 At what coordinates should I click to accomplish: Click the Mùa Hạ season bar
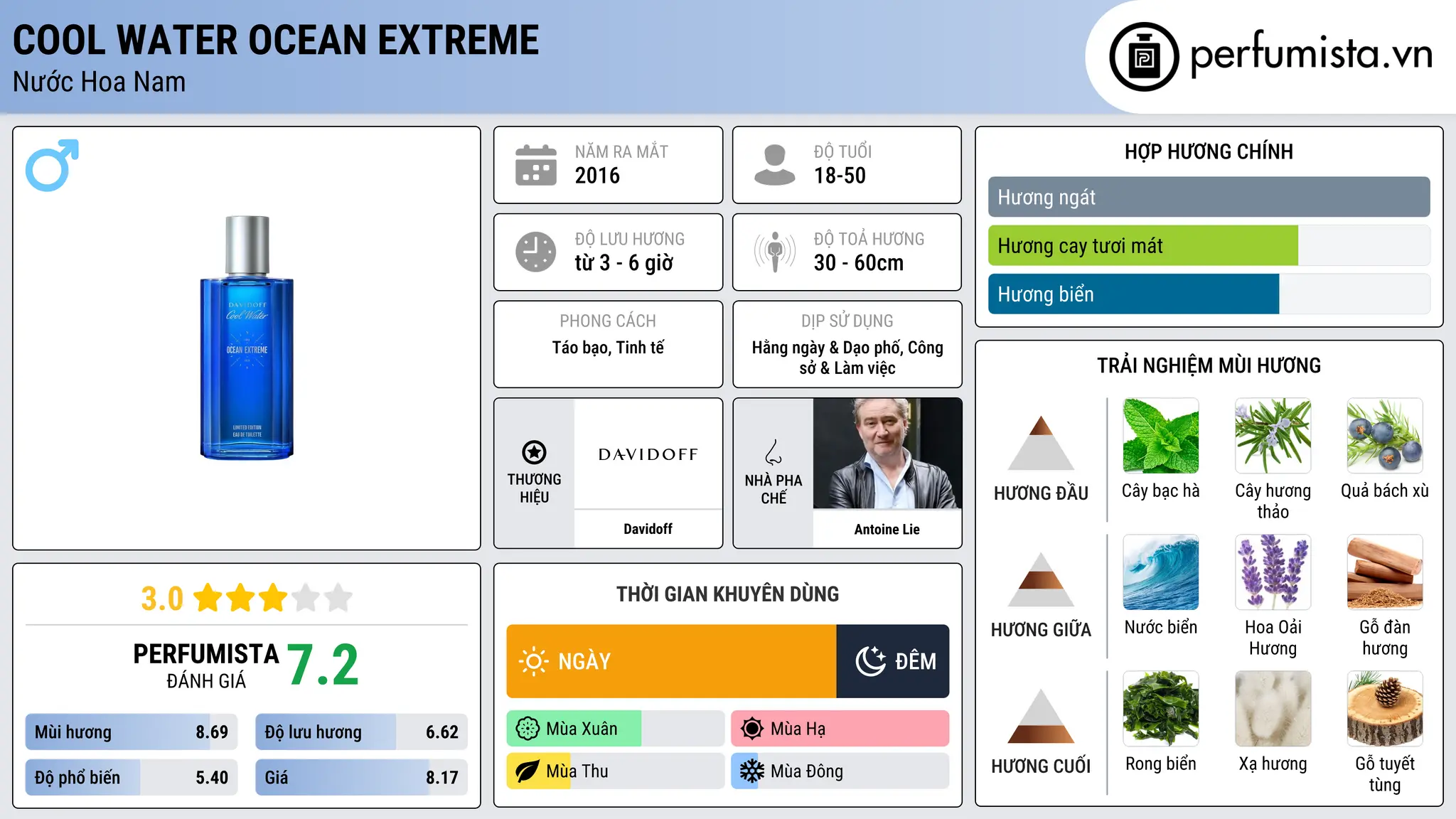pyautogui.click(x=840, y=729)
